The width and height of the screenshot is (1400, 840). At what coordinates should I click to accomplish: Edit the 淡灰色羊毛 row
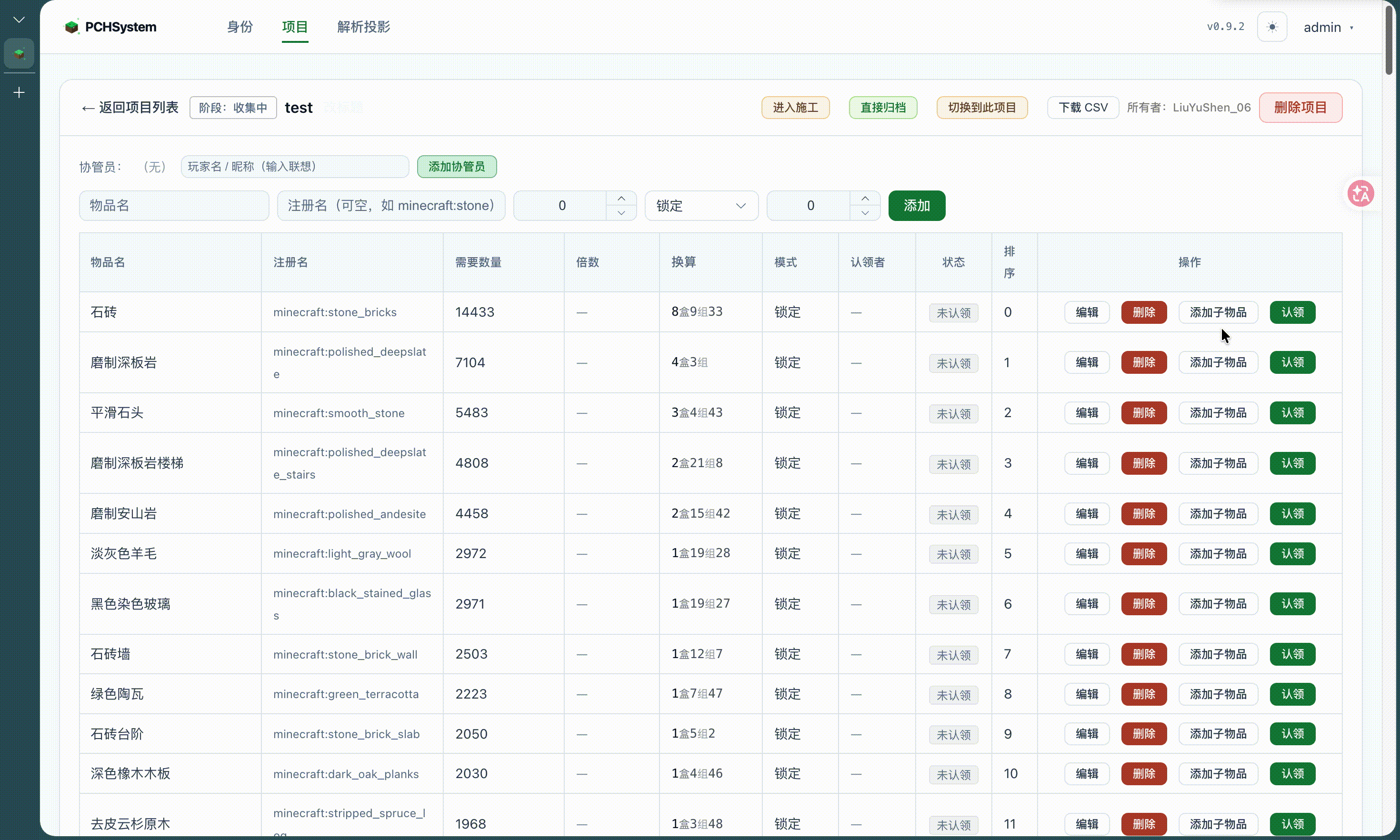tap(1087, 554)
